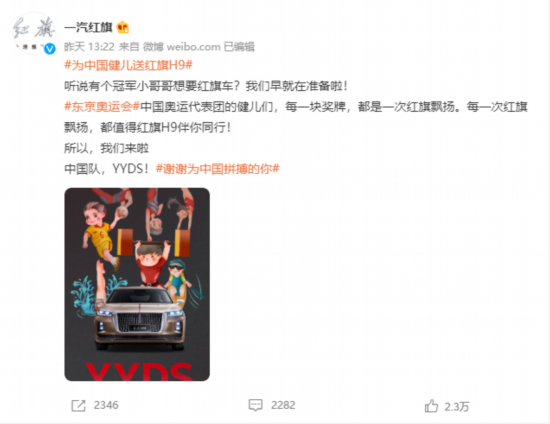Click the share/repost icon
550x424 pixels.
tap(78, 405)
